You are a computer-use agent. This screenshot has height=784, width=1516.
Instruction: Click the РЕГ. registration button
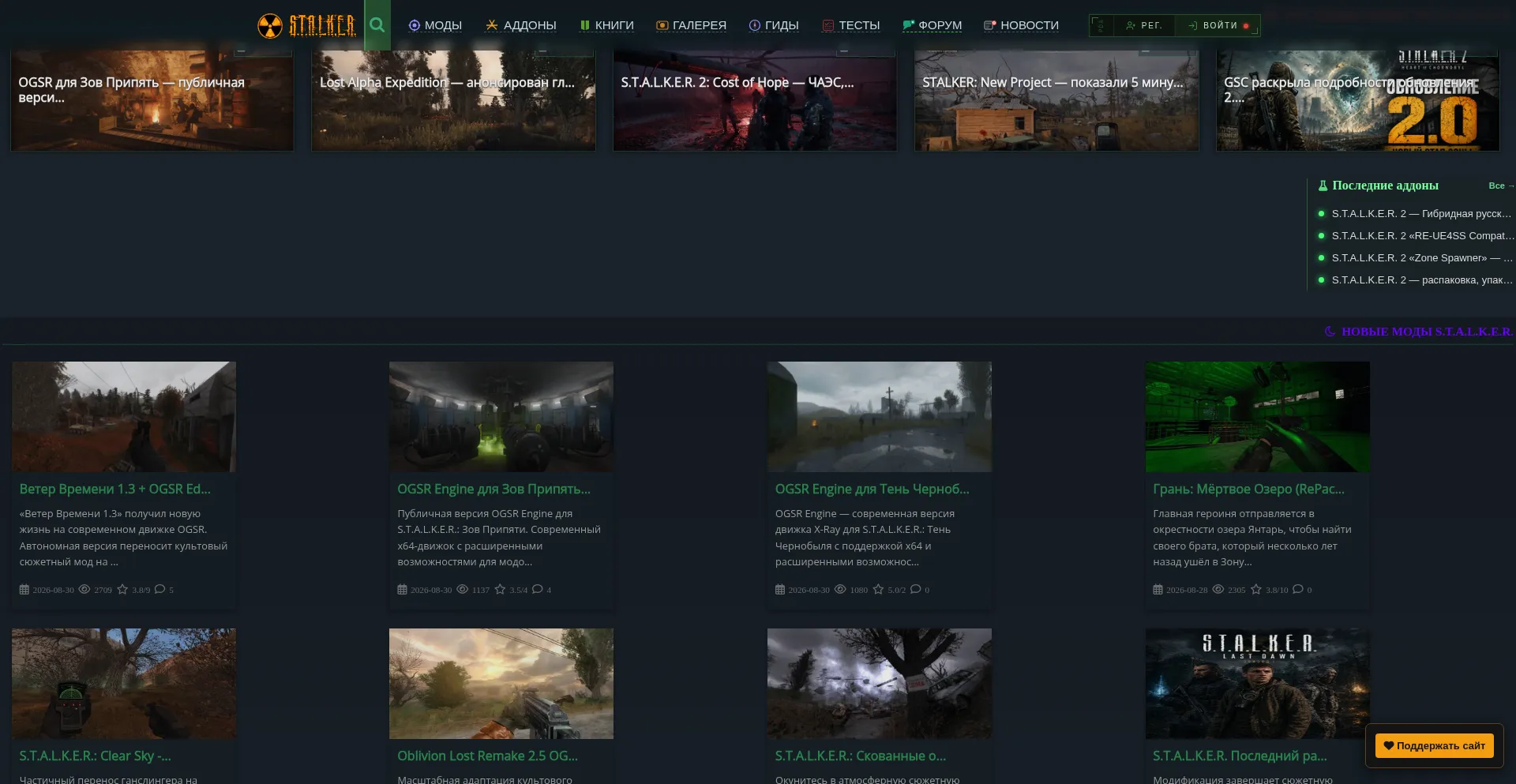[x=1144, y=25]
